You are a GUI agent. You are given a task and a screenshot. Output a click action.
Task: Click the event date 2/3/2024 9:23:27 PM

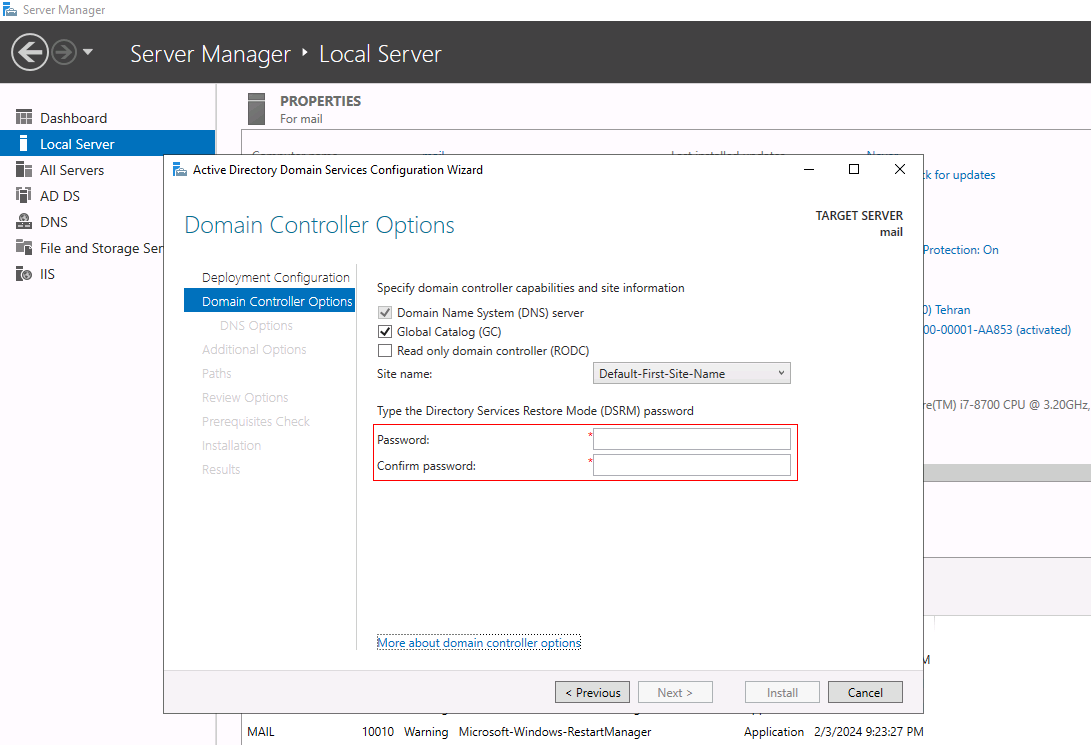pos(869,732)
